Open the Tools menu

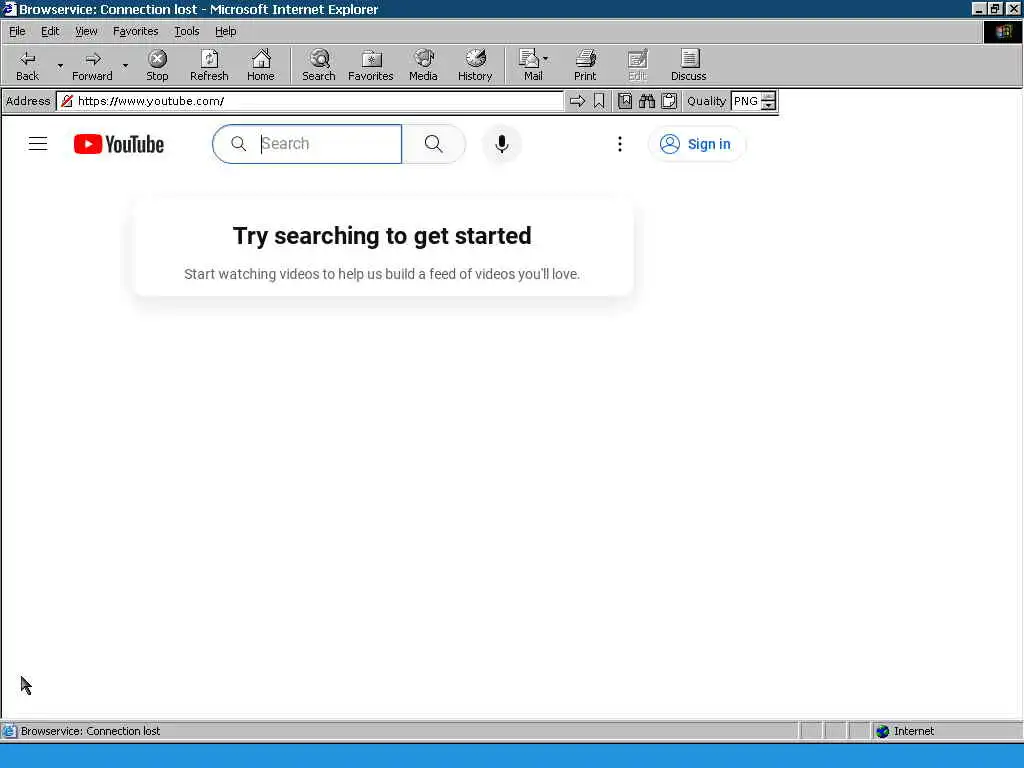coord(187,31)
